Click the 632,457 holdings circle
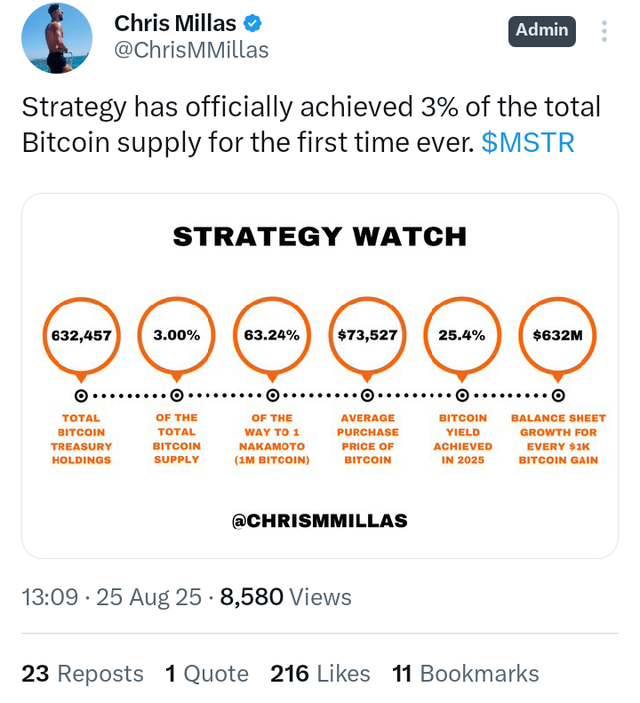Screen dimensions: 640x703 point(81,335)
